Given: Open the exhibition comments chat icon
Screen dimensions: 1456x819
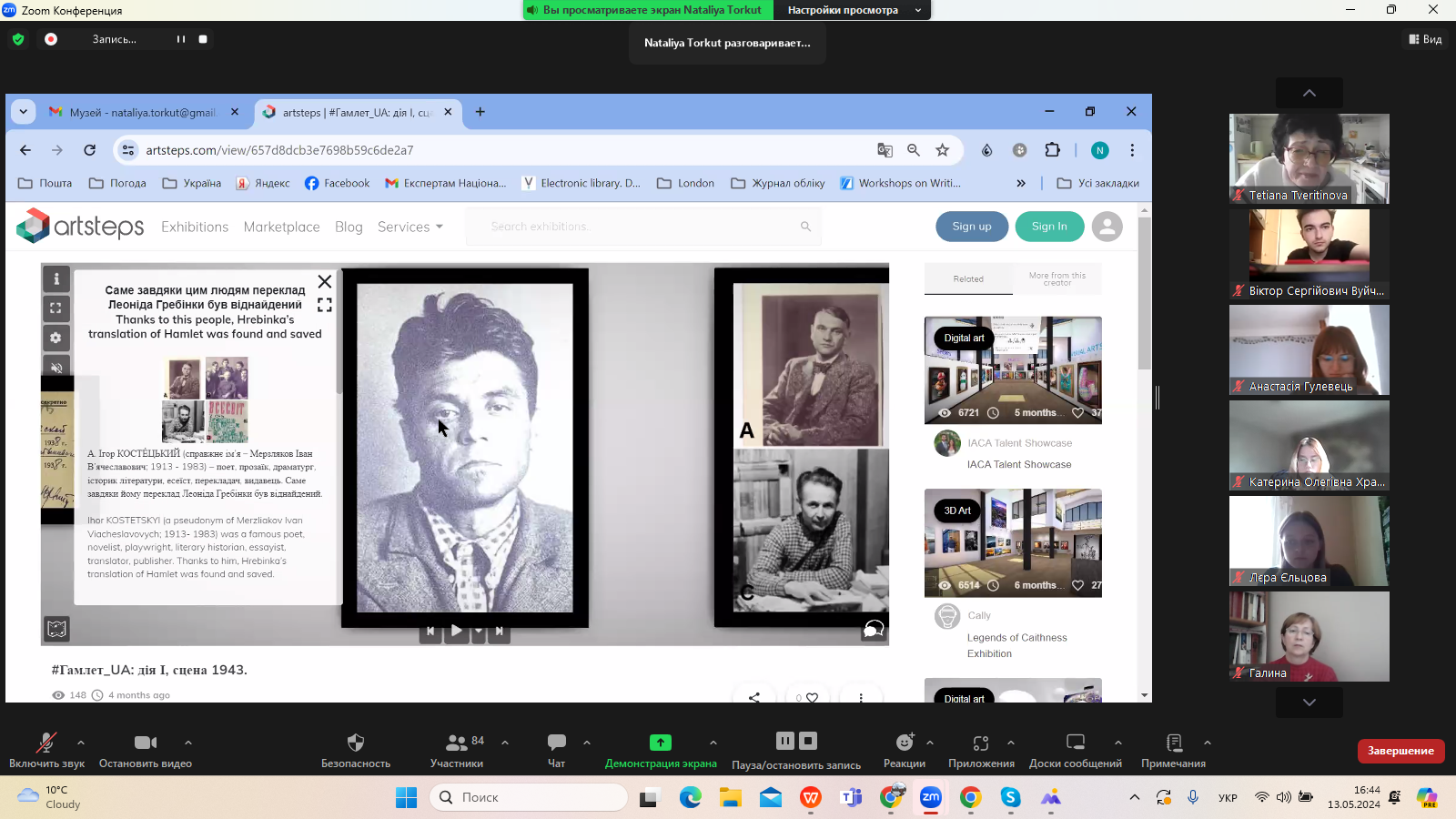Looking at the screenshot, I should tap(873, 629).
